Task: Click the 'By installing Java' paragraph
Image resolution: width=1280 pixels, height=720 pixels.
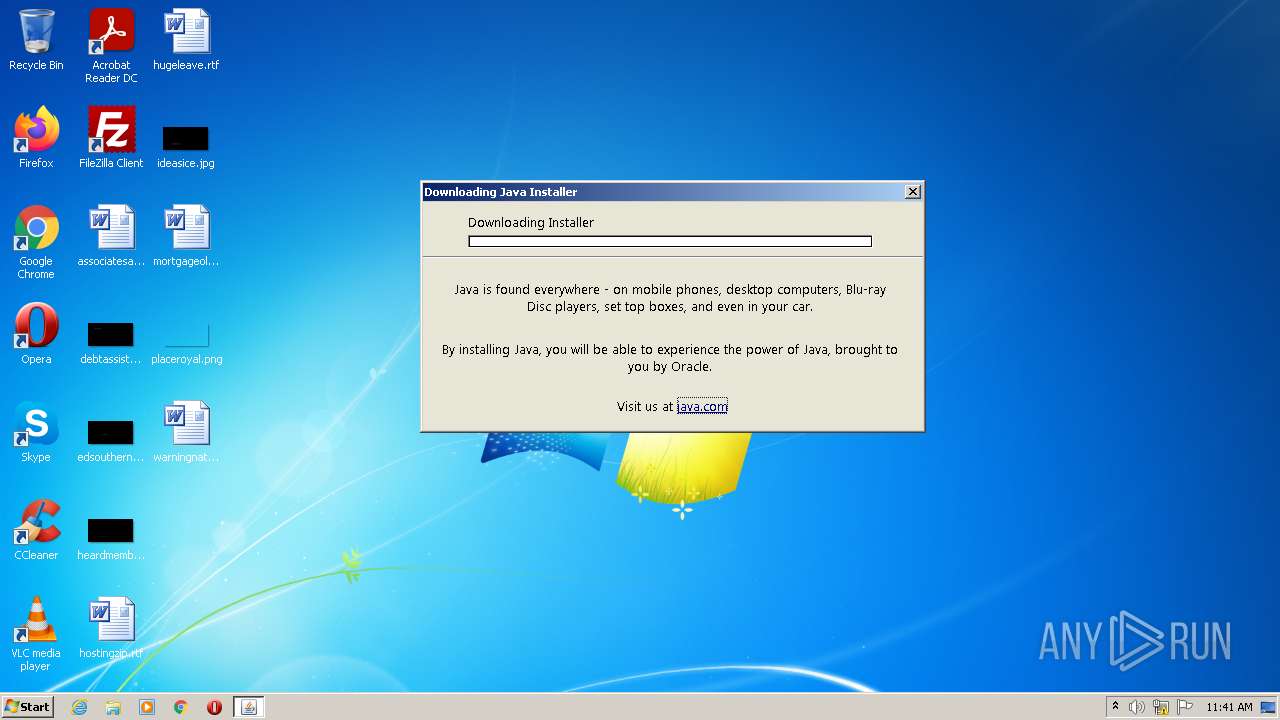Action: 670,358
